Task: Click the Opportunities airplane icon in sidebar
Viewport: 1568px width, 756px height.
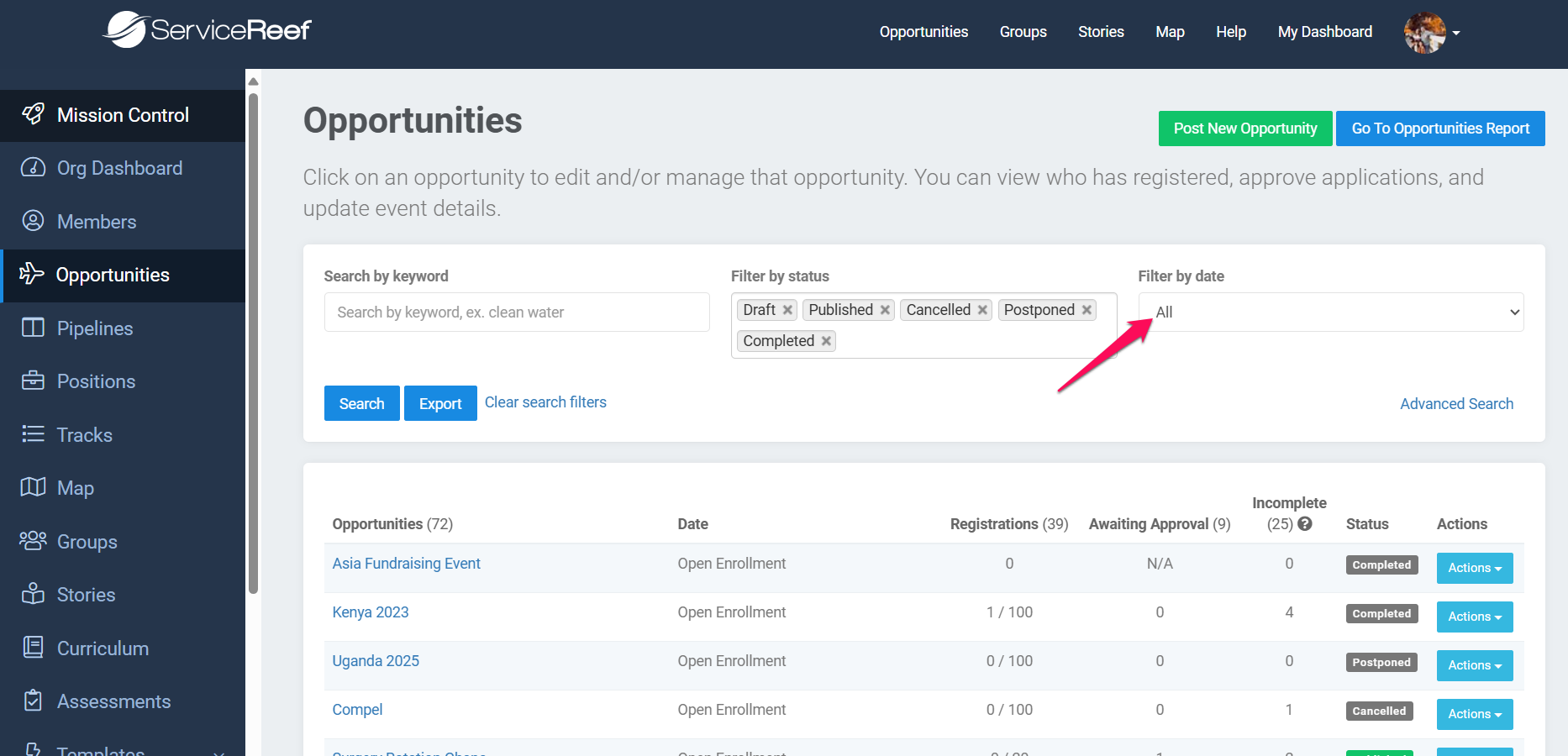Action: tap(31, 274)
